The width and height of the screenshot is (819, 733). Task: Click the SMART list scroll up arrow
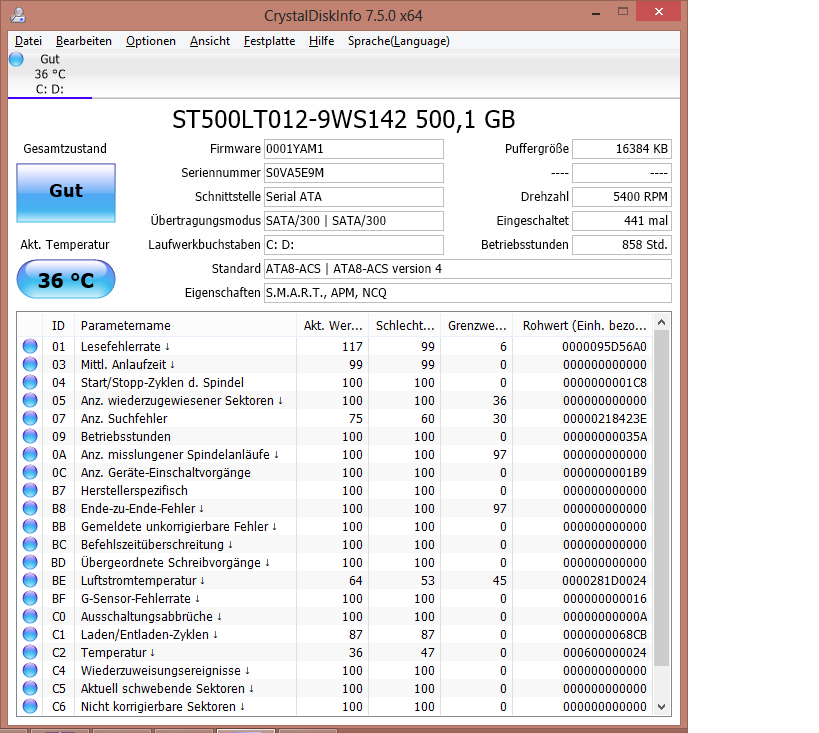coord(661,322)
